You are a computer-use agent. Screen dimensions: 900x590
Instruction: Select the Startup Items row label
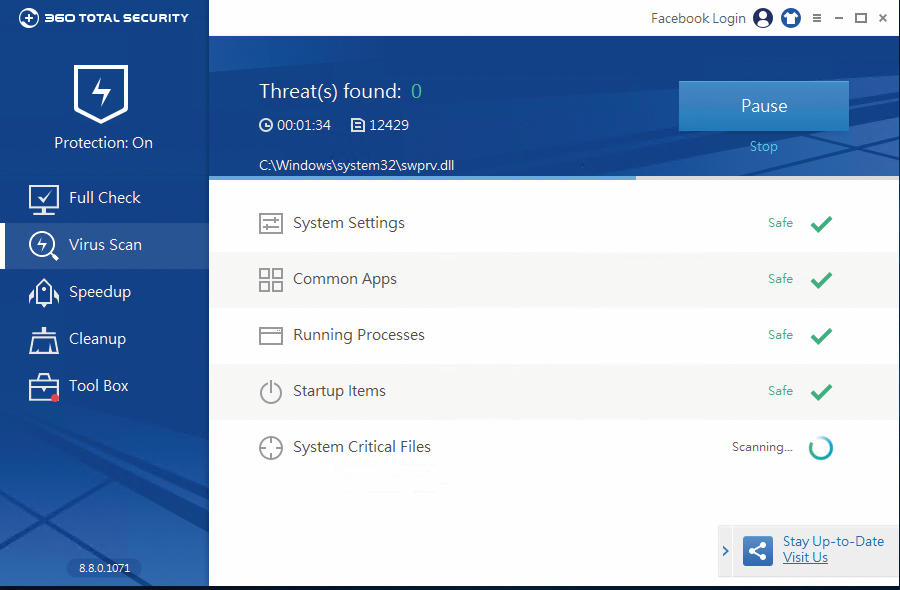point(339,391)
